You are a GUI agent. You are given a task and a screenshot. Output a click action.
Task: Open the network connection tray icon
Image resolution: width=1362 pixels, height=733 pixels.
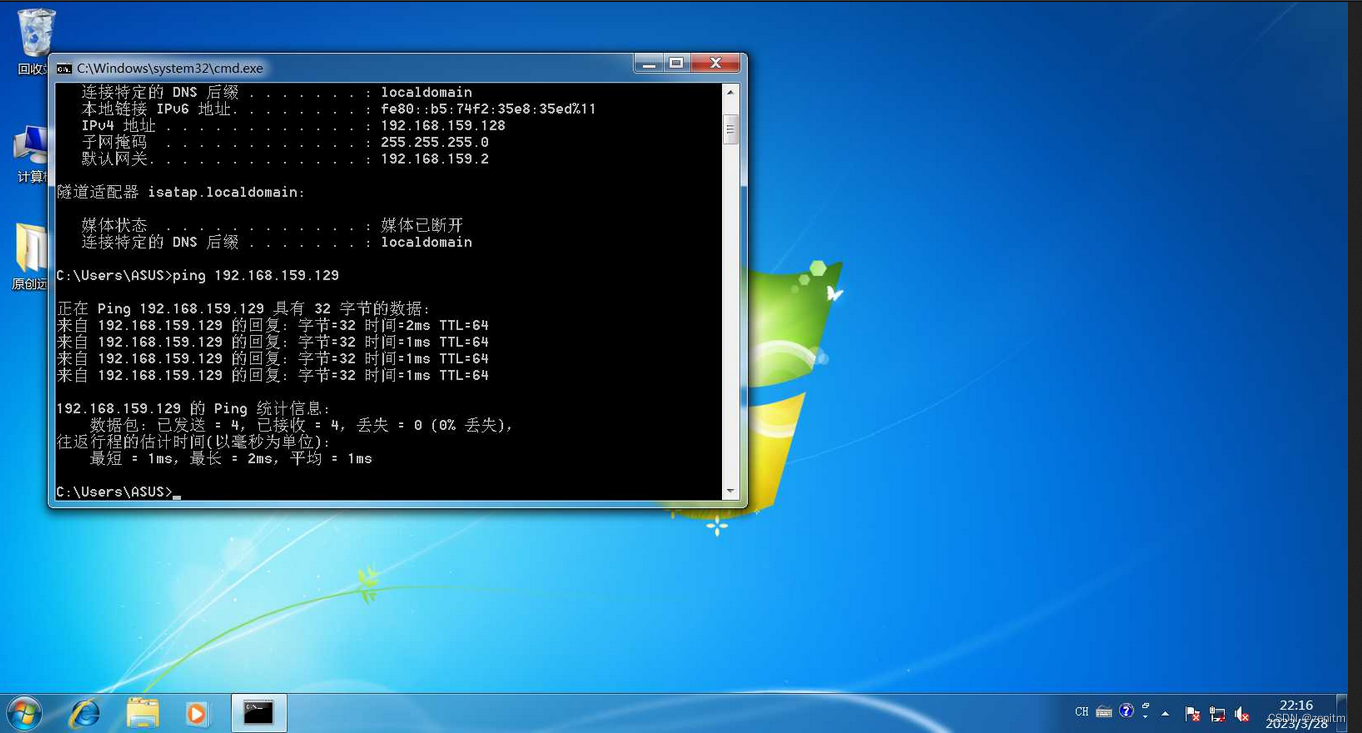pyautogui.click(x=1217, y=713)
